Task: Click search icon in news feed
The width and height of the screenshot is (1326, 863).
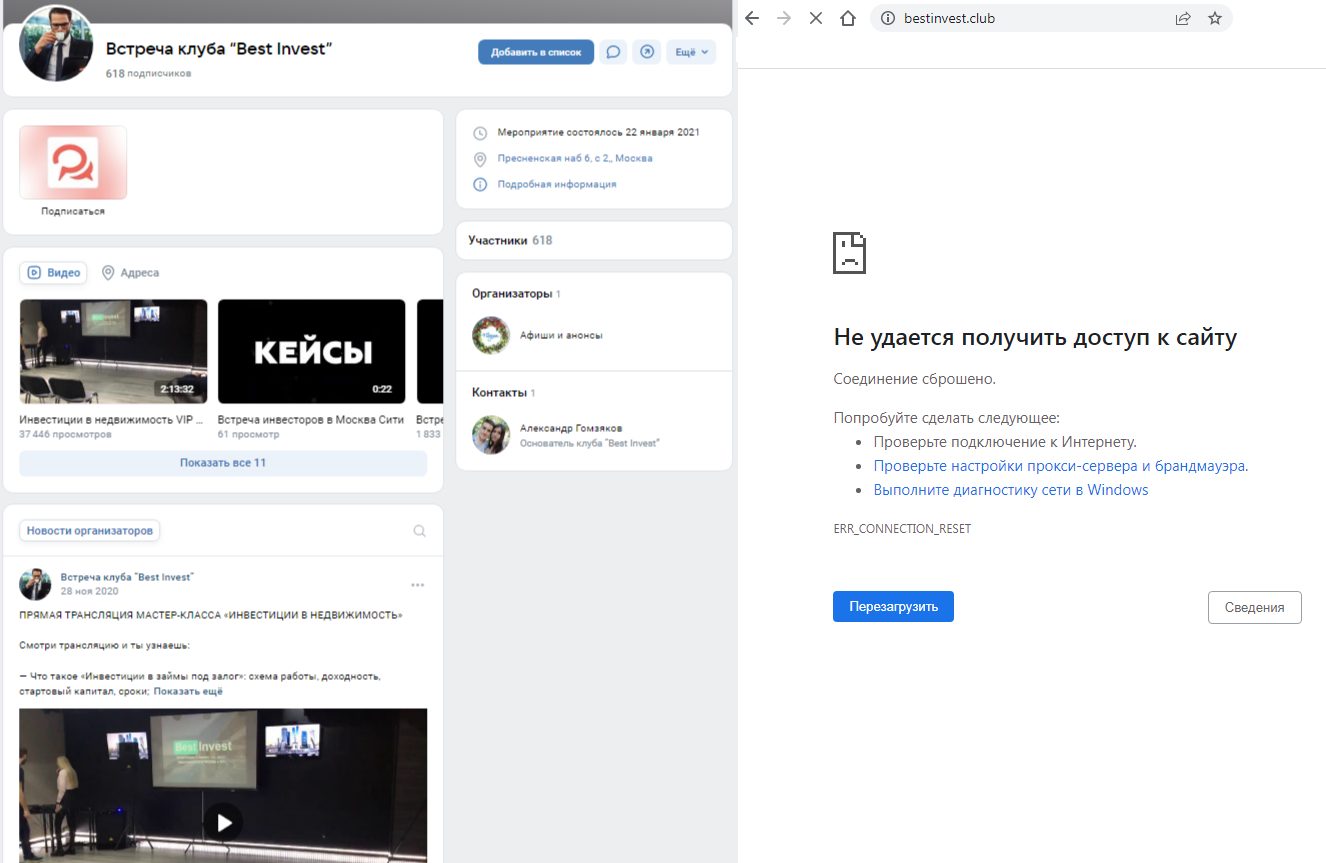Action: (419, 531)
